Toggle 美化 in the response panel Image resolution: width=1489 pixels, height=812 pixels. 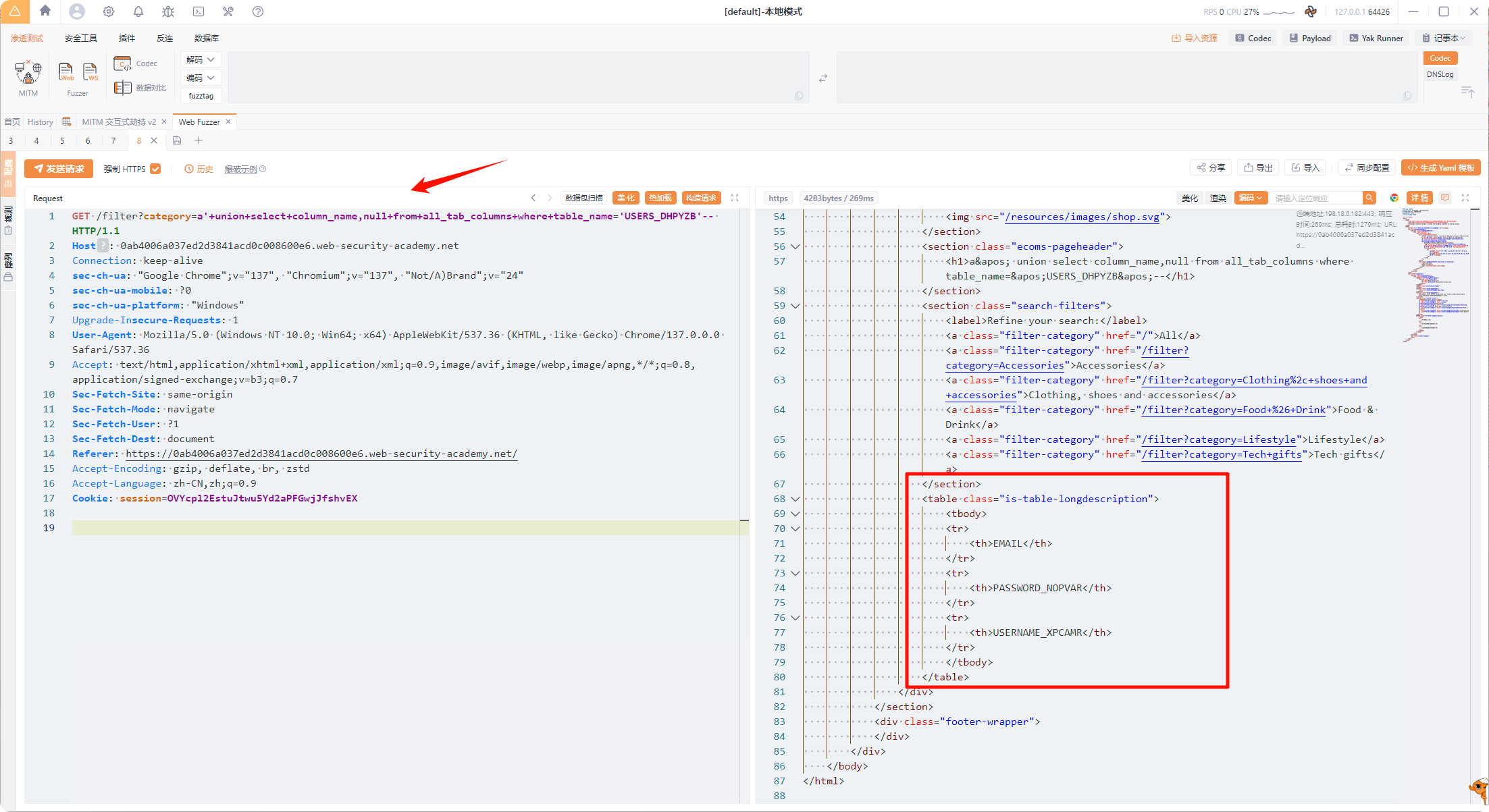(x=1190, y=198)
